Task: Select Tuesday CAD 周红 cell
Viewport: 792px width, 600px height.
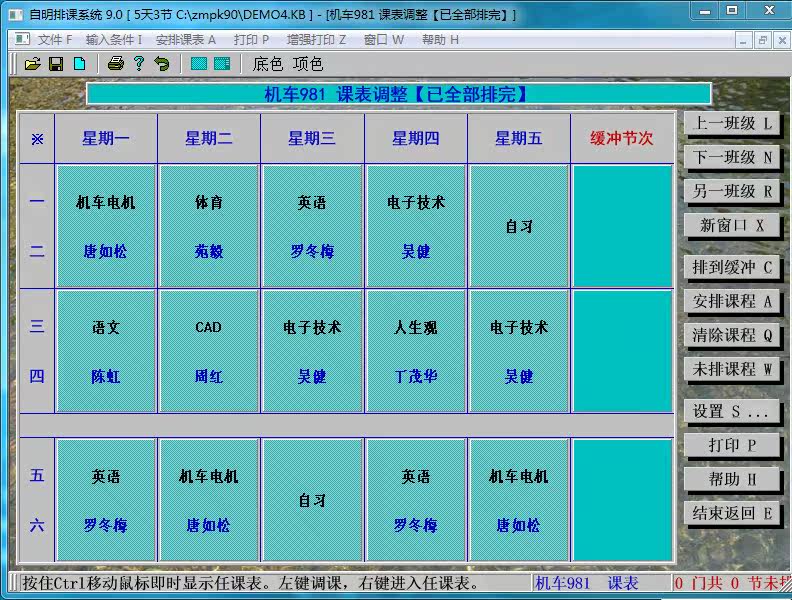Action: coord(209,351)
